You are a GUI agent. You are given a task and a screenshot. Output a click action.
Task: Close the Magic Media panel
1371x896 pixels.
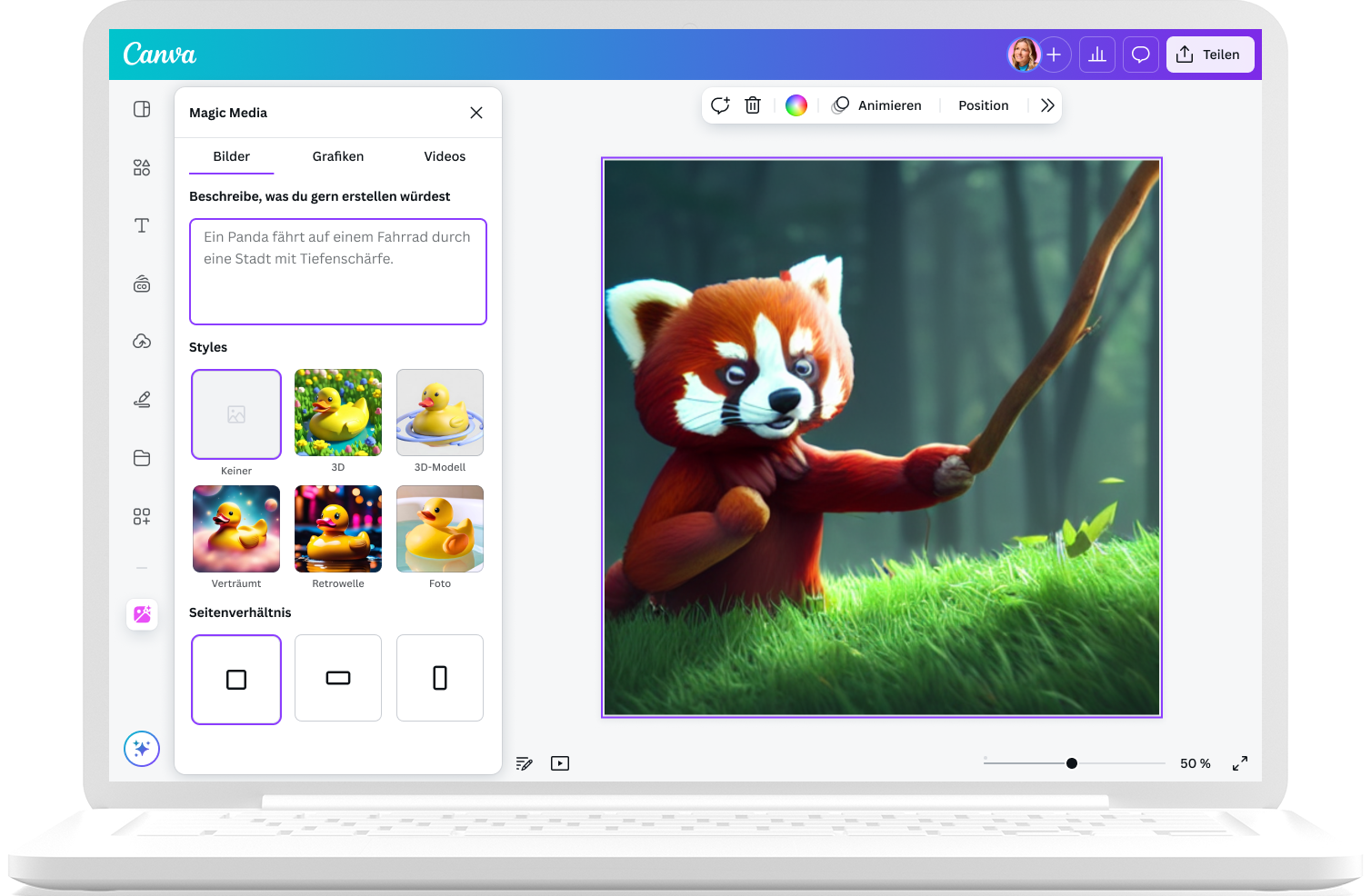coord(476,113)
